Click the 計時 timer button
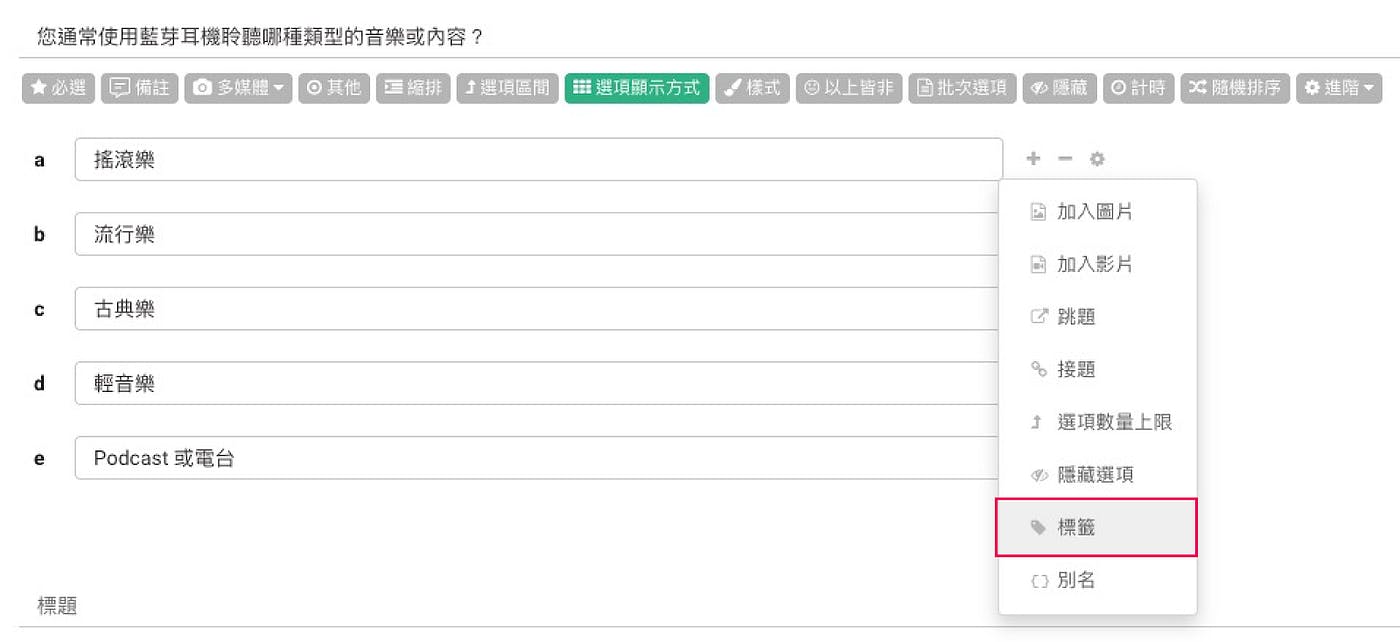 [x=1138, y=88]
